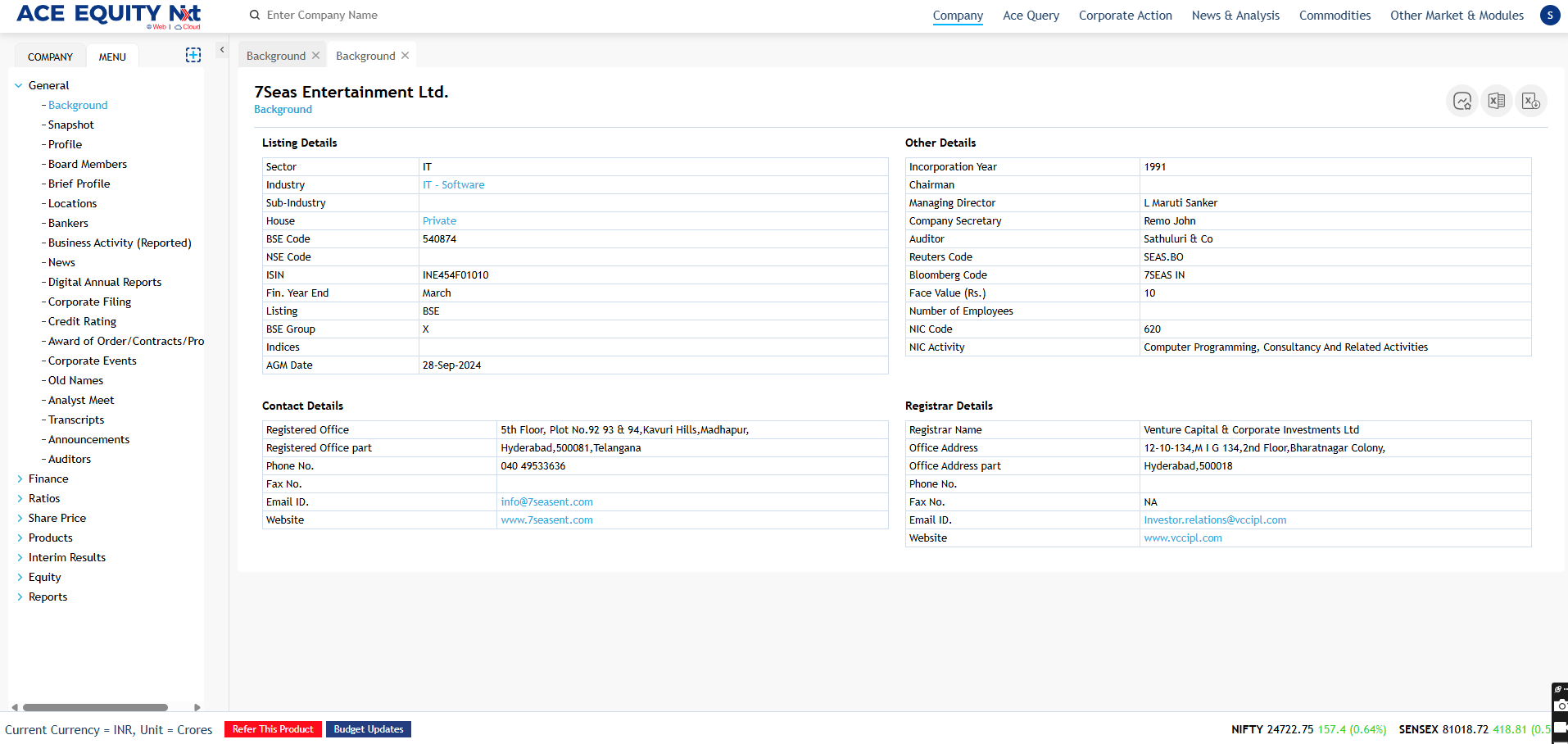Click the camera screenshot icon
This screenshot has height=744, width=1568.
(1561, 705)
